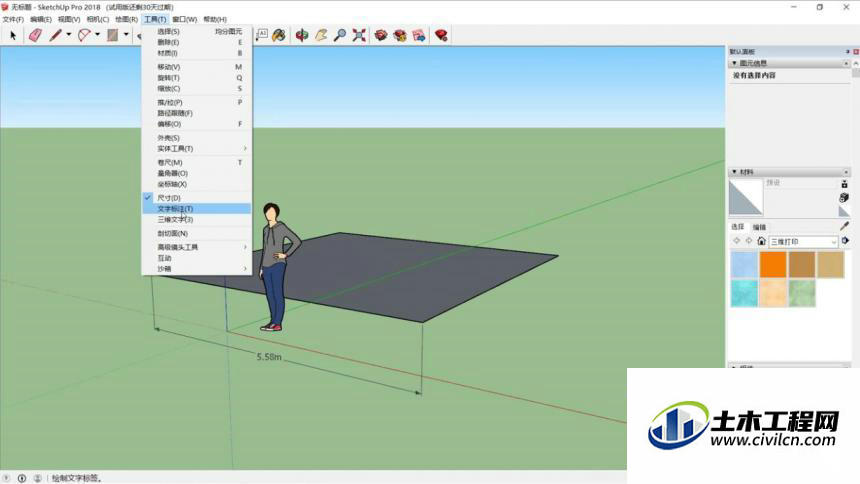Switch to the 编辑 materials tab

pyautogui.click(x=759, y=227)
